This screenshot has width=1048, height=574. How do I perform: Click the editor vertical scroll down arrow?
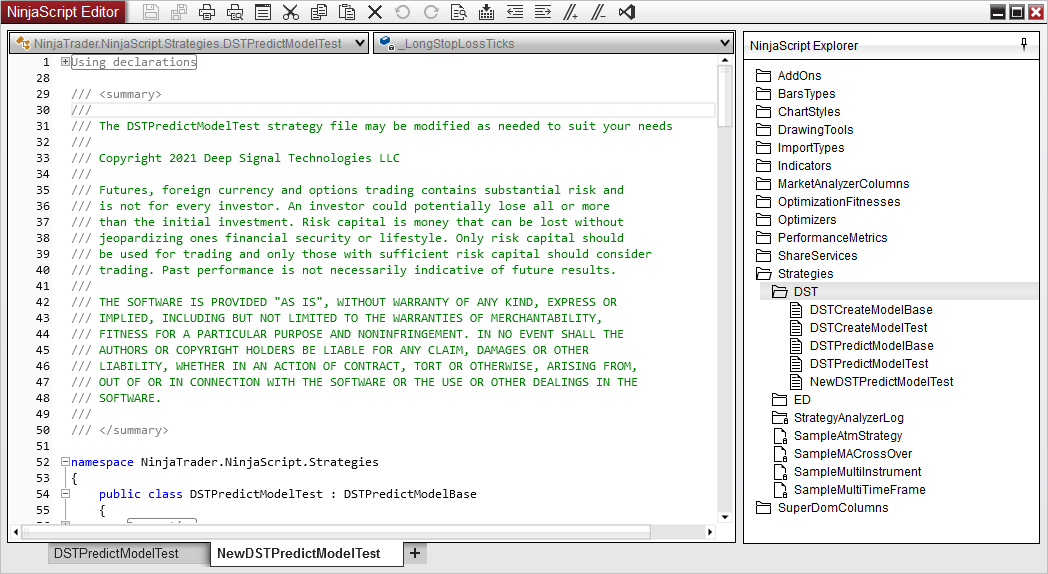tap(725, 517)
